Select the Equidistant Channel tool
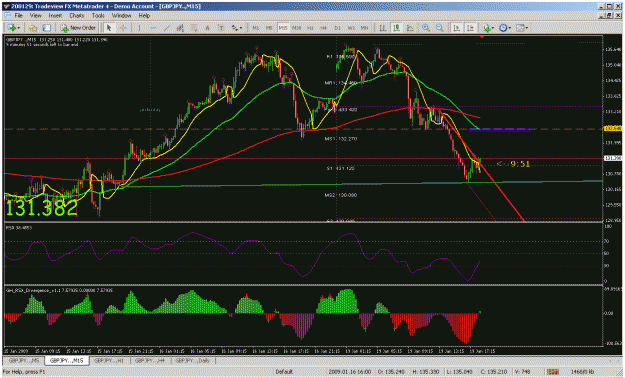Image resolution: width=625 pixels, height=378 pixels. pos(180,28)
